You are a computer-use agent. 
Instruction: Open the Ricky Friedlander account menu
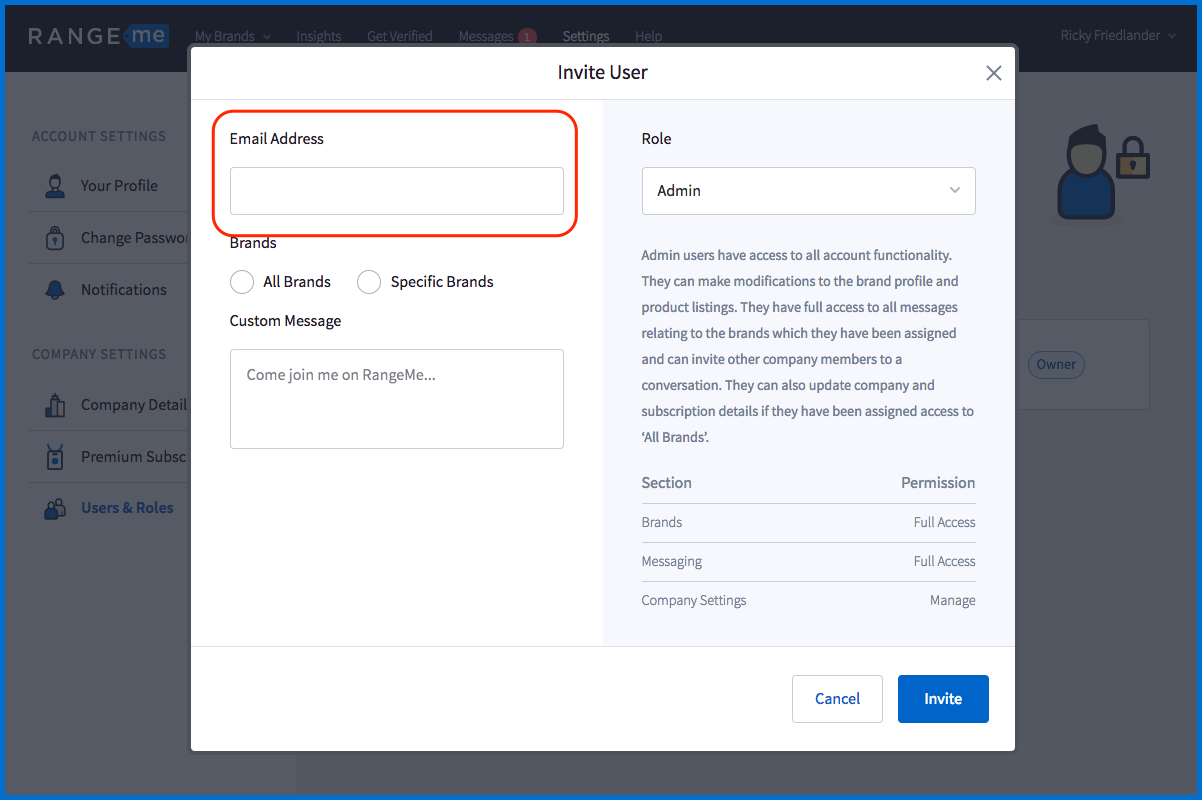[x=1117, y=35]
